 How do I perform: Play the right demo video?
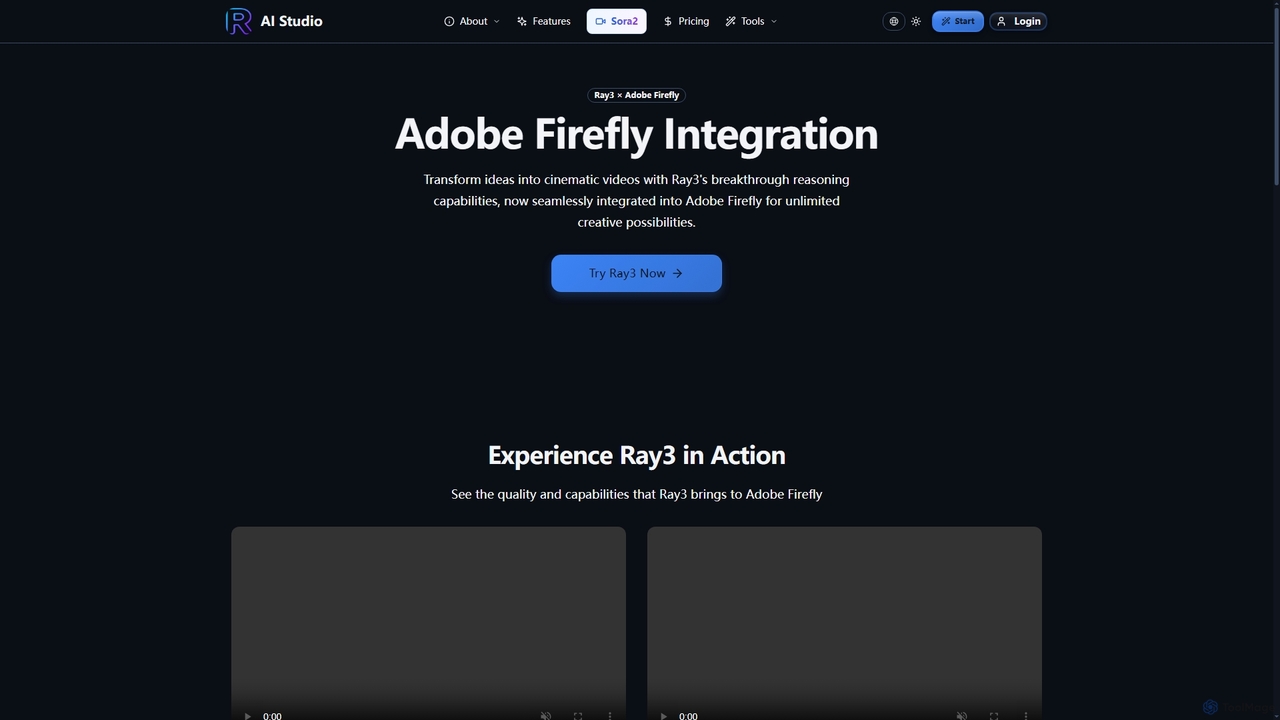coord(663,715)
